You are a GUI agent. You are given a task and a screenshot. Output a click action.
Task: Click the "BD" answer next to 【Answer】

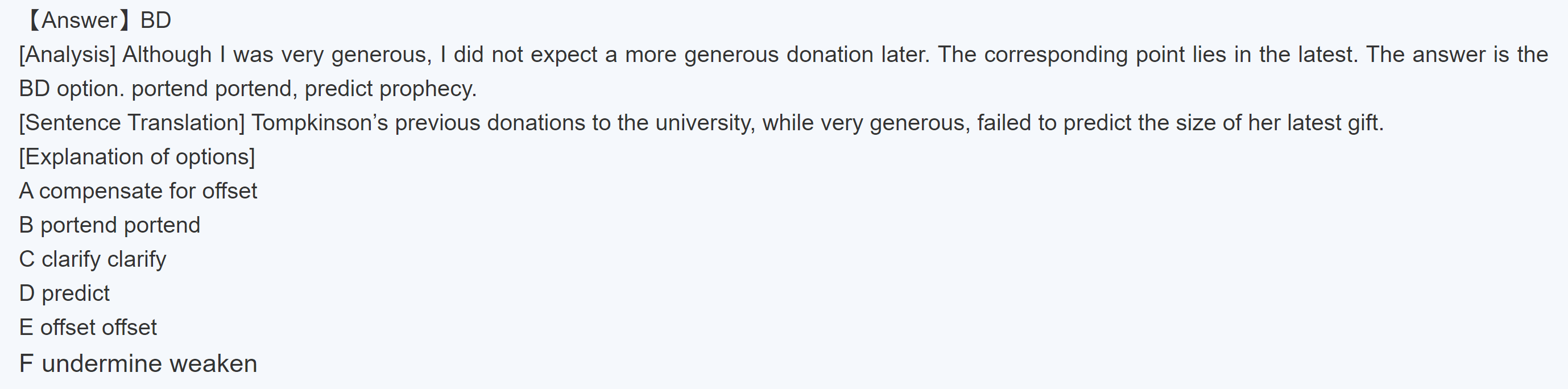[156, 20]
